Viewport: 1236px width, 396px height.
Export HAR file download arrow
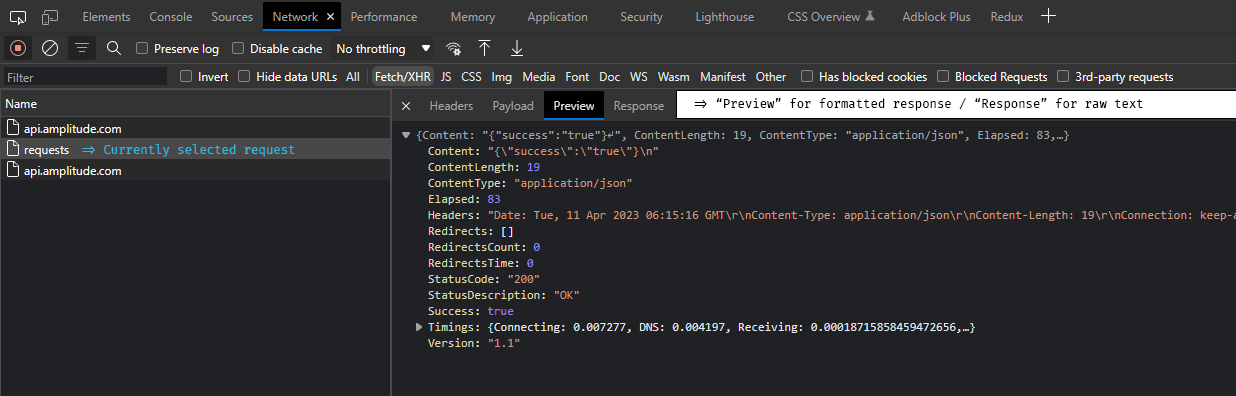517,48
